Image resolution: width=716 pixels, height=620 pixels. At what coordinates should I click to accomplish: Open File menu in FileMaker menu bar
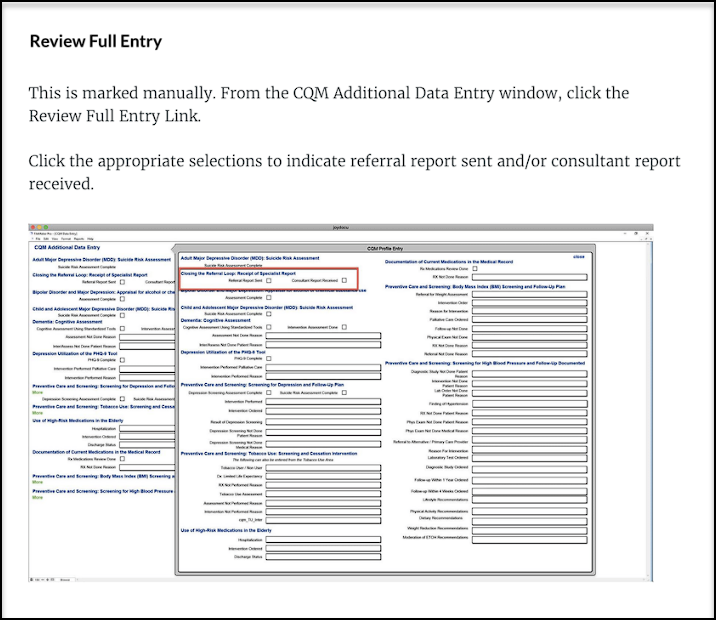[38, 239]
